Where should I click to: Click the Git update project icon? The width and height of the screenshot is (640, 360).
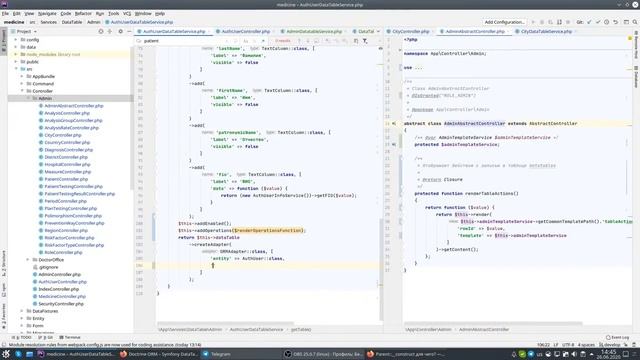coord(589,22)
